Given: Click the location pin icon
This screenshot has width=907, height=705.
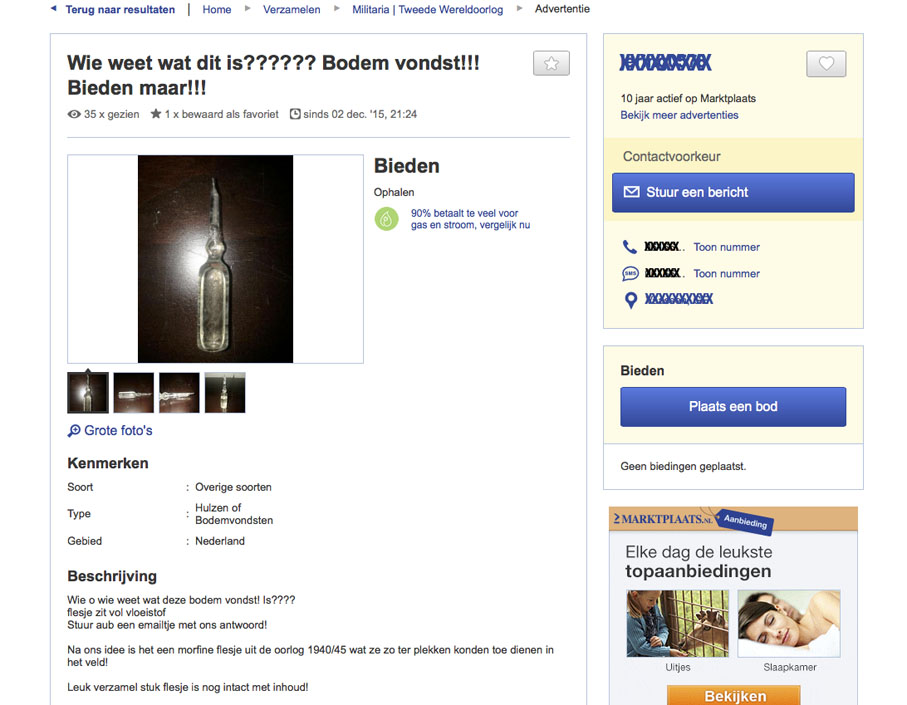Looking at the screenshot, I should 631,300.
